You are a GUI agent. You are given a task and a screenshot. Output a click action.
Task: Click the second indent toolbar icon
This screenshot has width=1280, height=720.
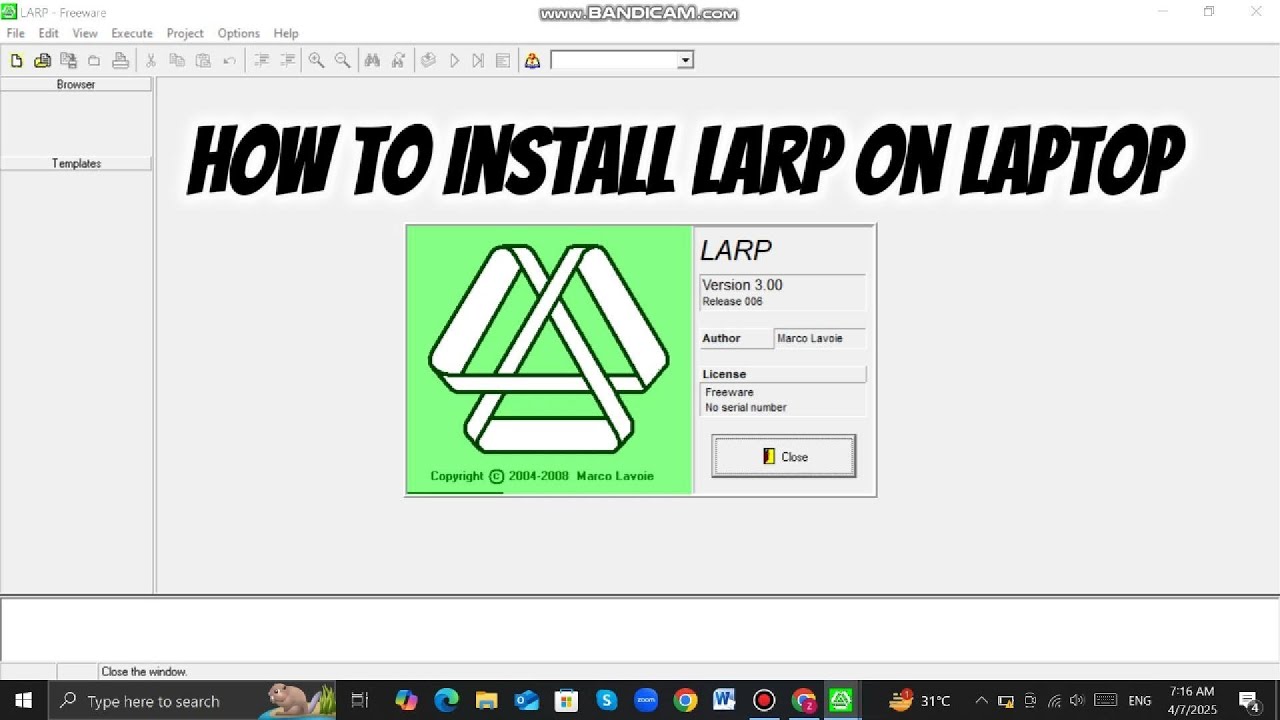(287, 61)
